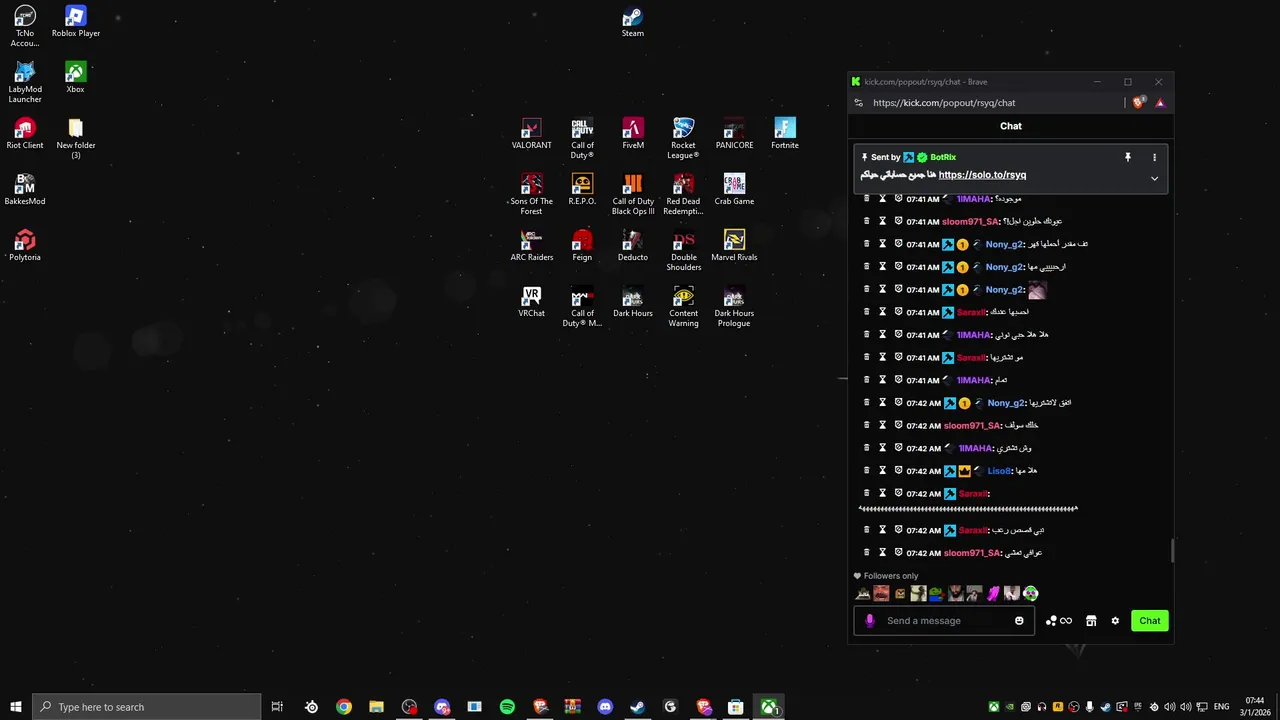1280x720 pixels.
Task: Select the Roblox Player desktop icon
Action: point(76,22)
